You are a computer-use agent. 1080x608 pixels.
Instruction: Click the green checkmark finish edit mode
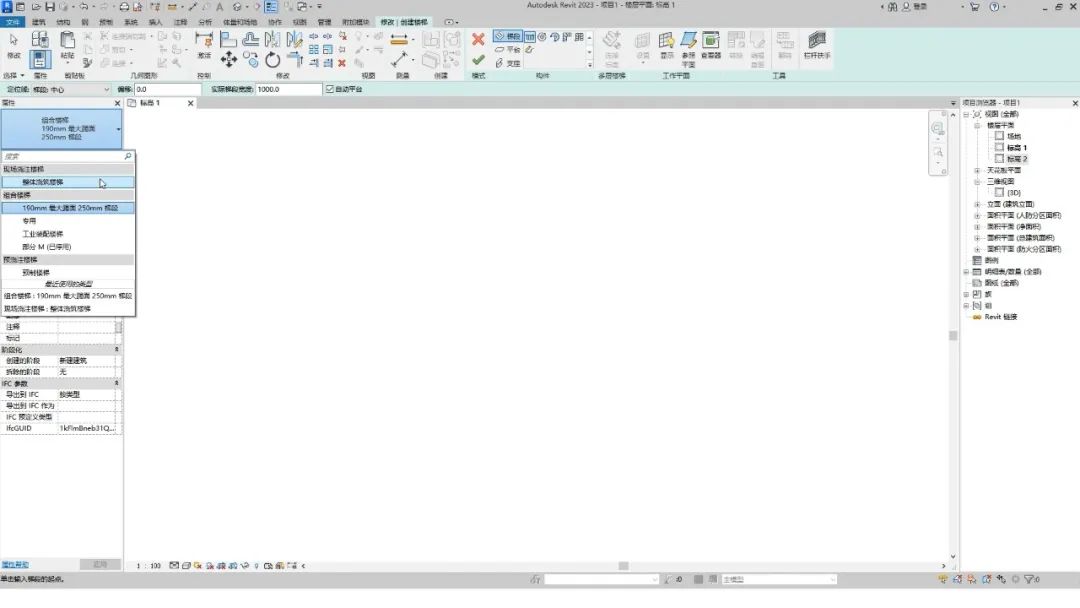click(478, 61)
